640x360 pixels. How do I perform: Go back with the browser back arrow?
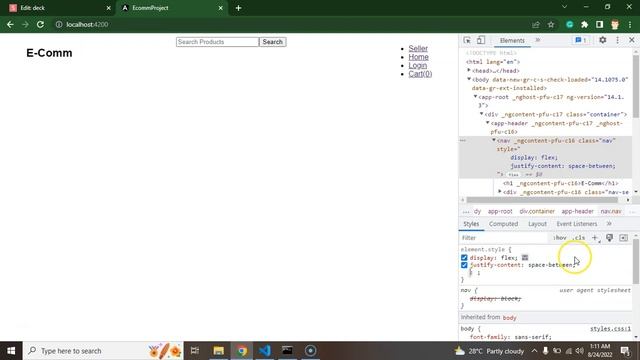10,24
